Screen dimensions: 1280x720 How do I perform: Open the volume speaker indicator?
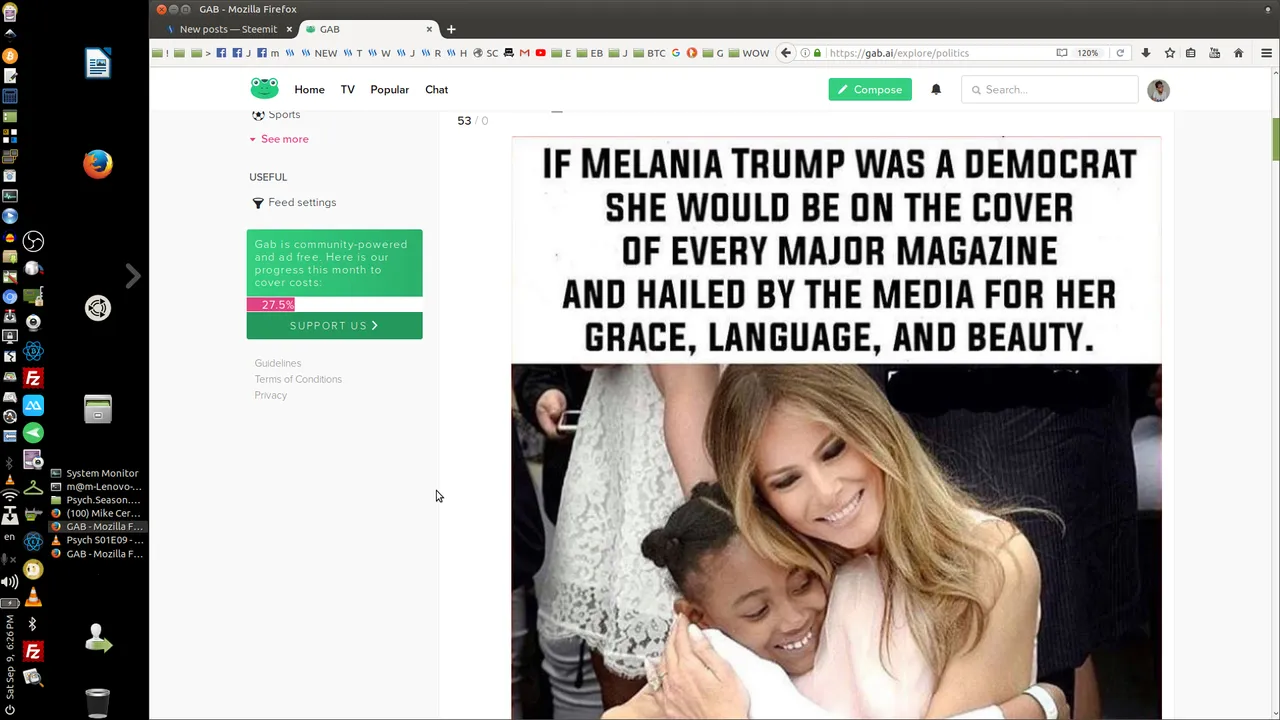click(10, 581)
